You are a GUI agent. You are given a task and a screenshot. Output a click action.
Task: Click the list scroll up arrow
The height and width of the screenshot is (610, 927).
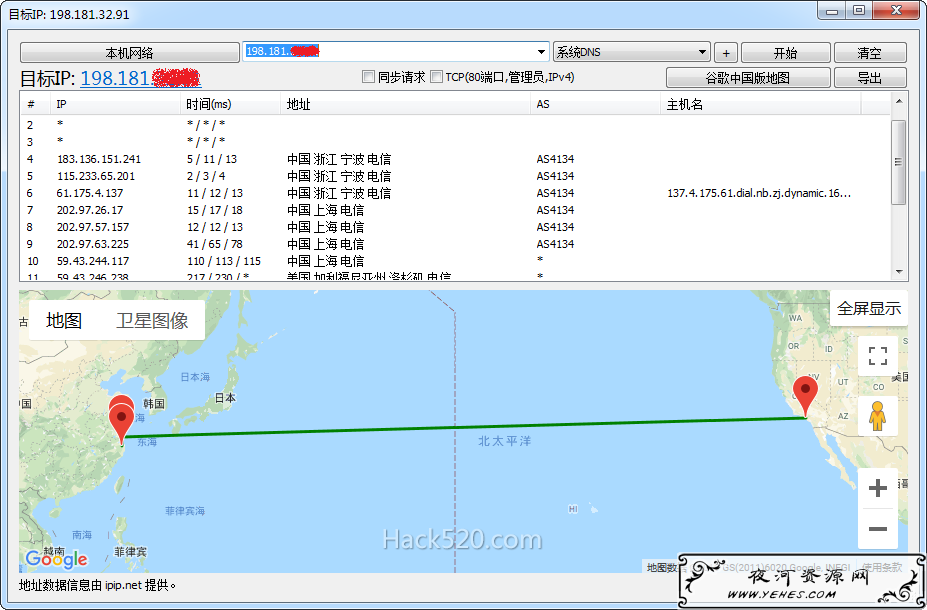tap(899, 101)
